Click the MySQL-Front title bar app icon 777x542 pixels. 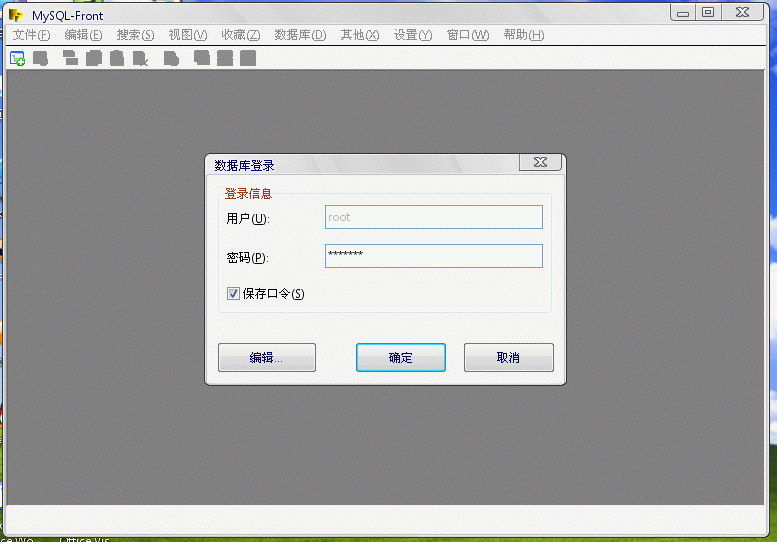16,15
